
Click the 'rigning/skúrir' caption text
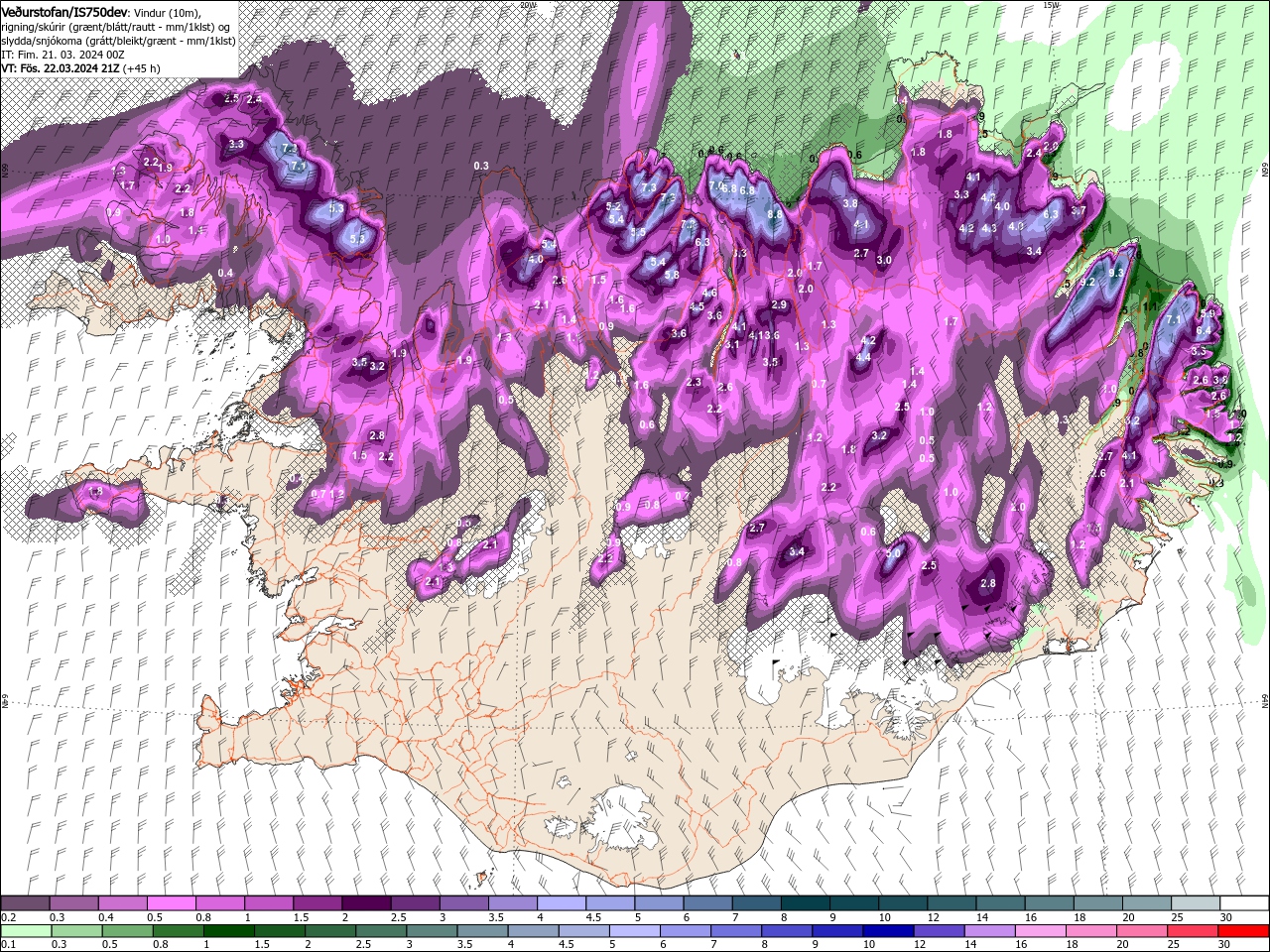tap(33, 27)
